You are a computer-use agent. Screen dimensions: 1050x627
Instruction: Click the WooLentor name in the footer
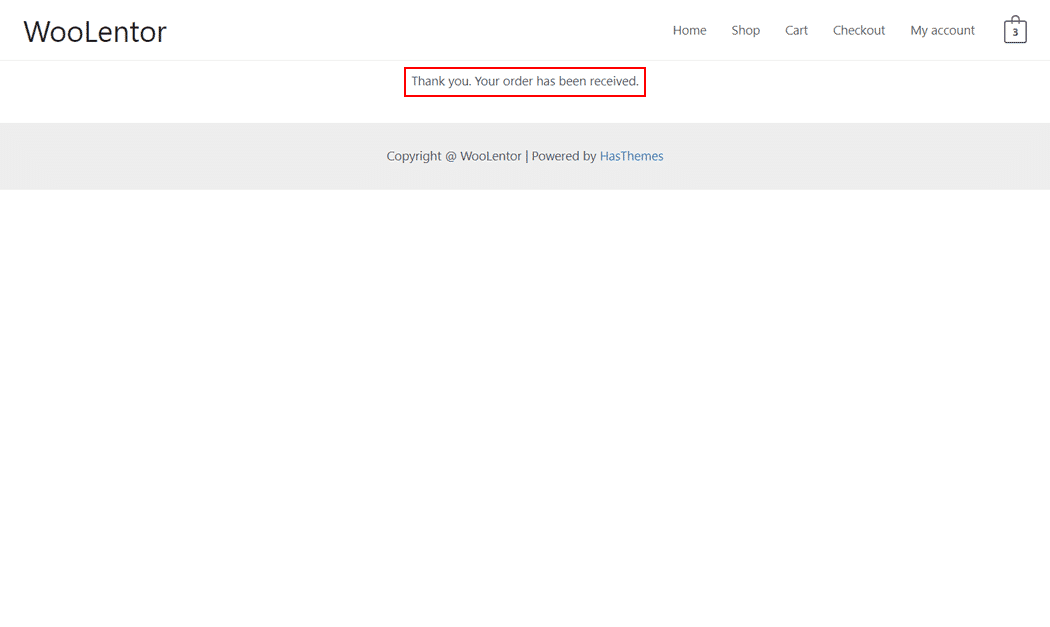pos(491,156)
